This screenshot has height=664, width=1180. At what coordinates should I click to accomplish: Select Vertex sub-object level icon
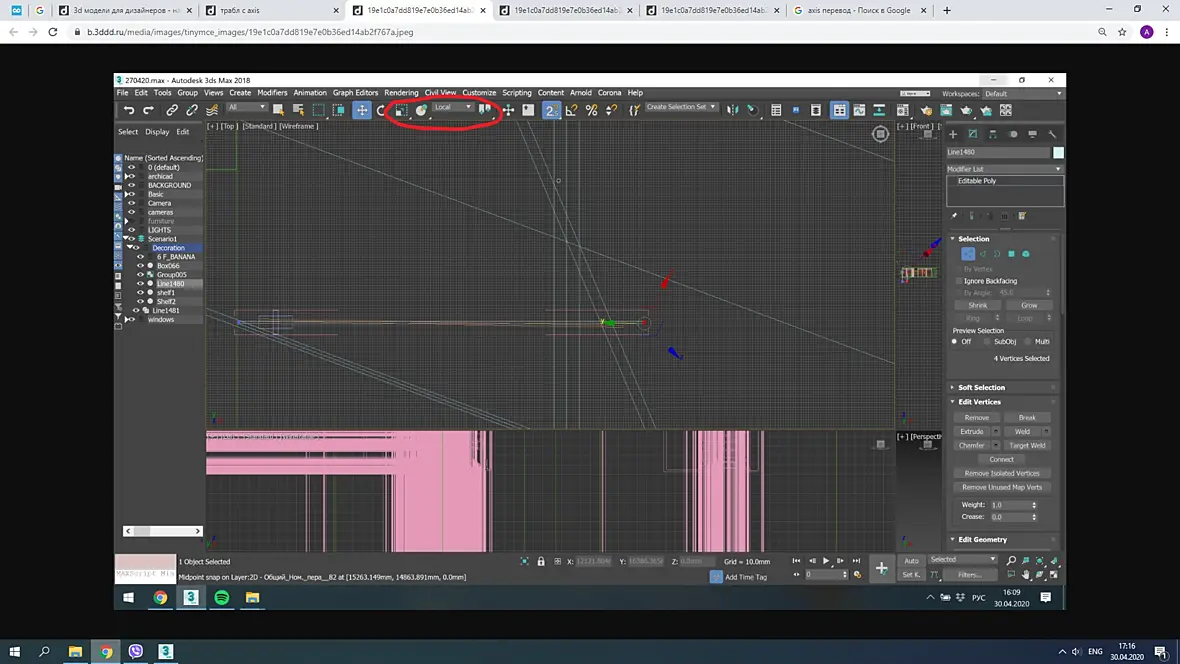tap(968, 254)
